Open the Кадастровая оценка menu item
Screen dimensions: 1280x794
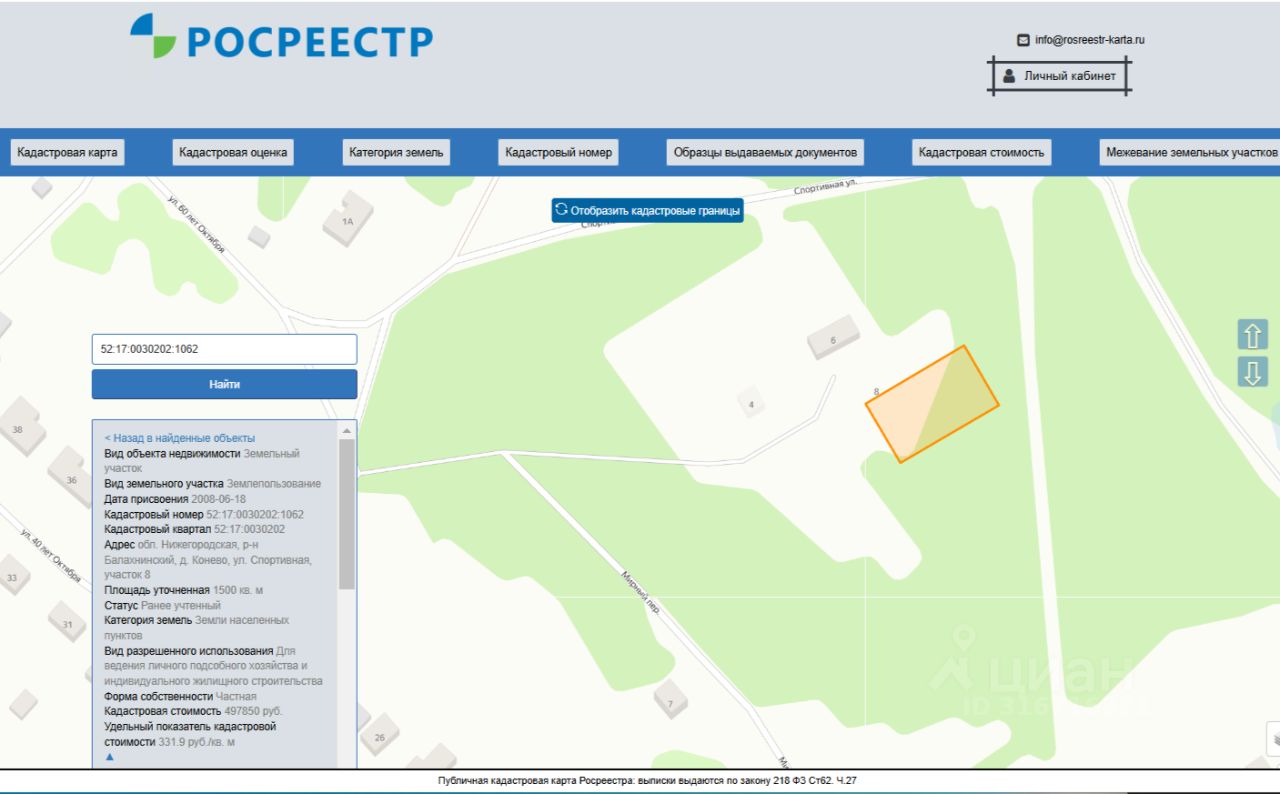click(x=233, y=152)
